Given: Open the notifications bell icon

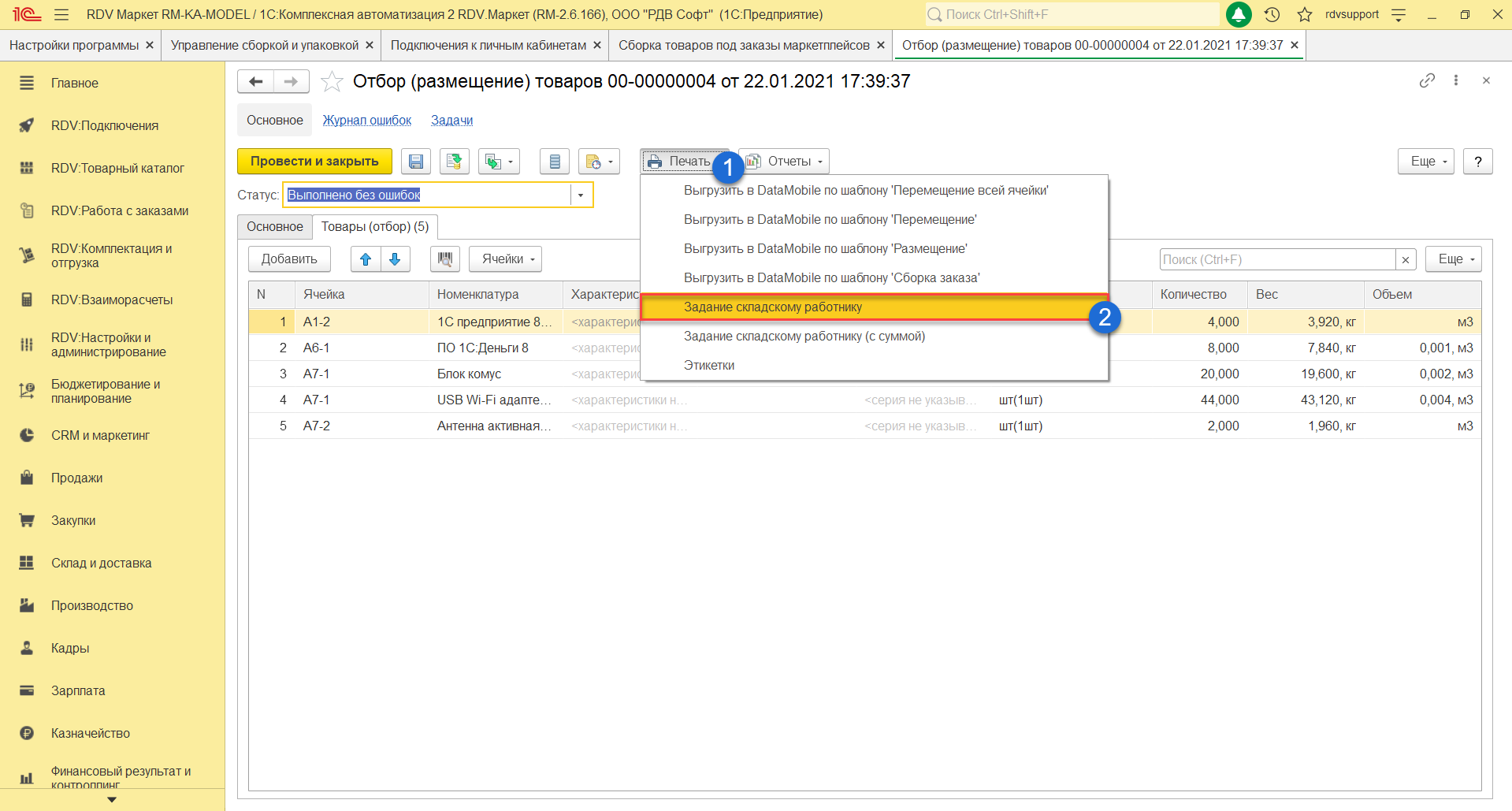Looking at the screenshot, I should point(1239,14).
